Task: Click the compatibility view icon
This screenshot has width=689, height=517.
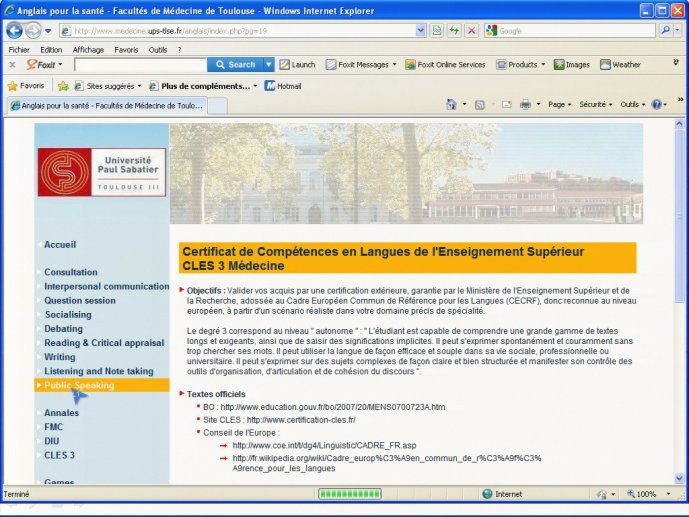Action: point(436,31)
